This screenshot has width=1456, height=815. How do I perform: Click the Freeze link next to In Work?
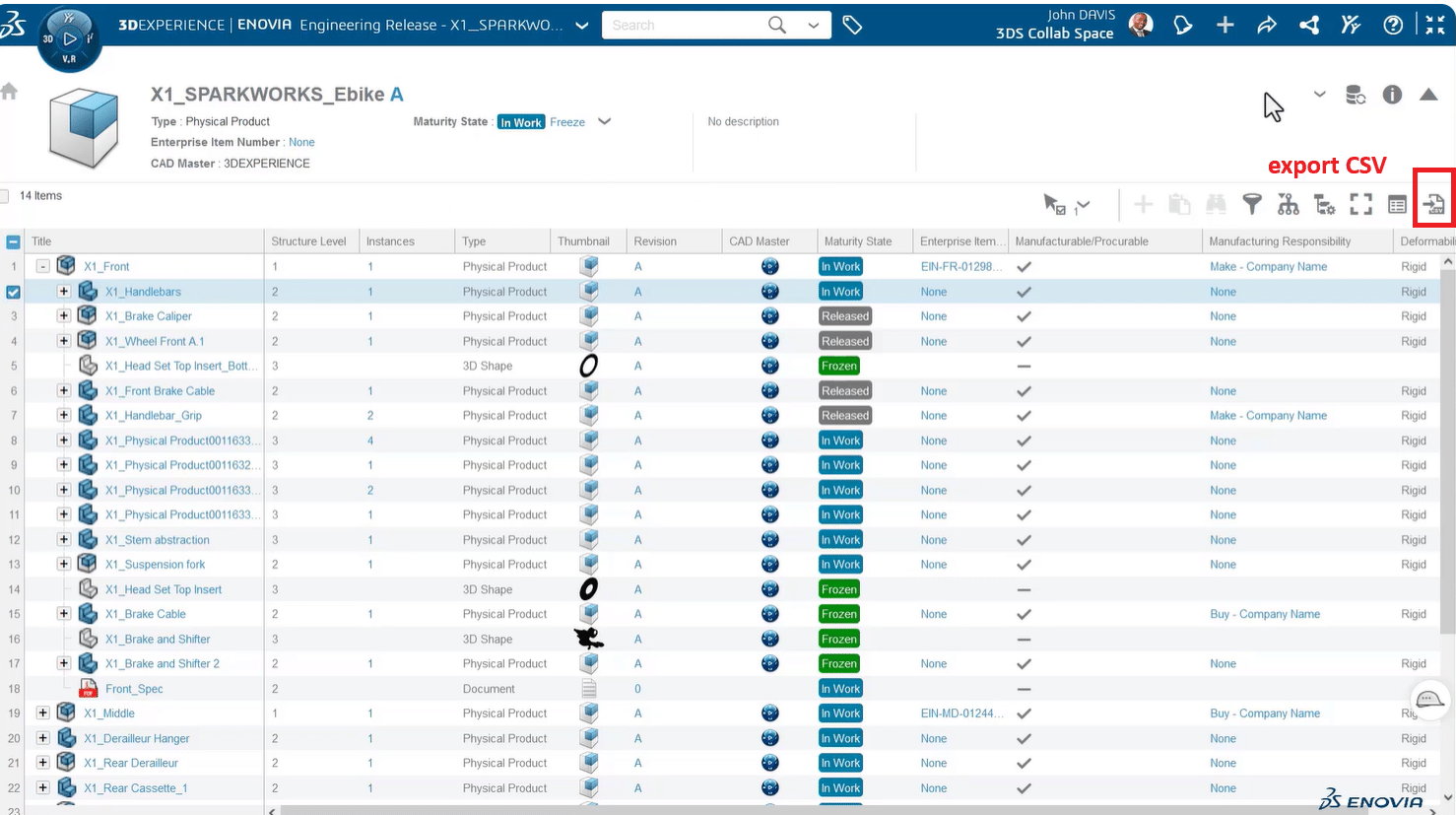tap(567, 122)
